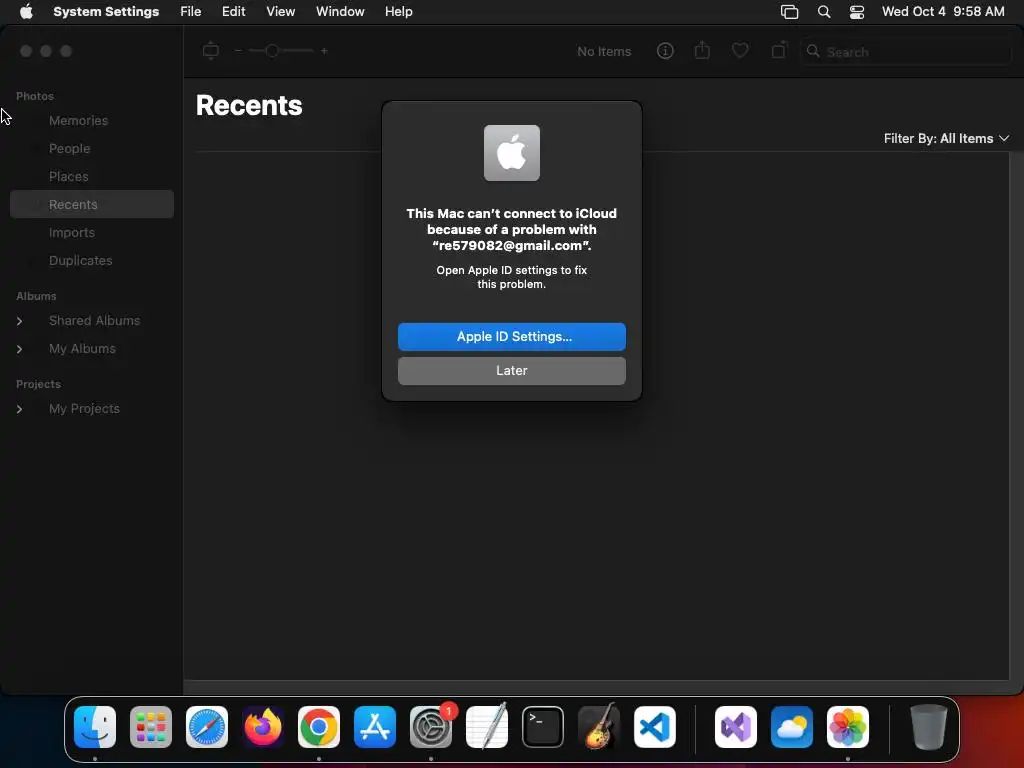Select Recents in the sidebar
This screenshot has width=1024, height=768.
click(x=92, y=204)
